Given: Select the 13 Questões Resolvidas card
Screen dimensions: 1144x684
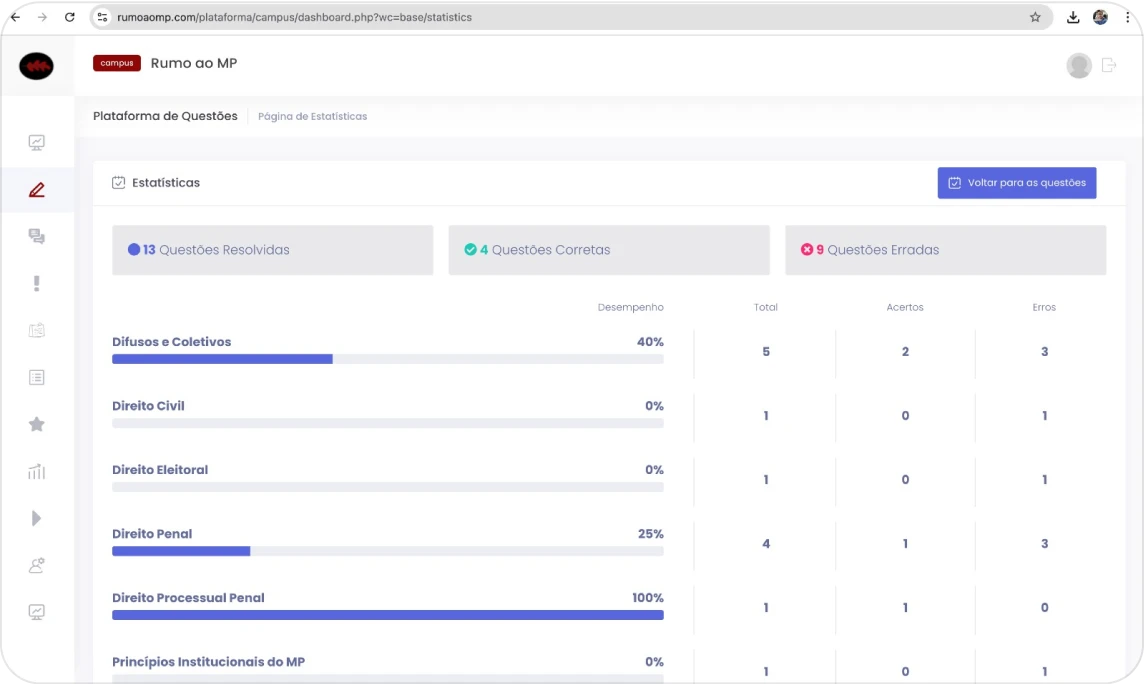Looking at the screenshot, I should (272, 250).
